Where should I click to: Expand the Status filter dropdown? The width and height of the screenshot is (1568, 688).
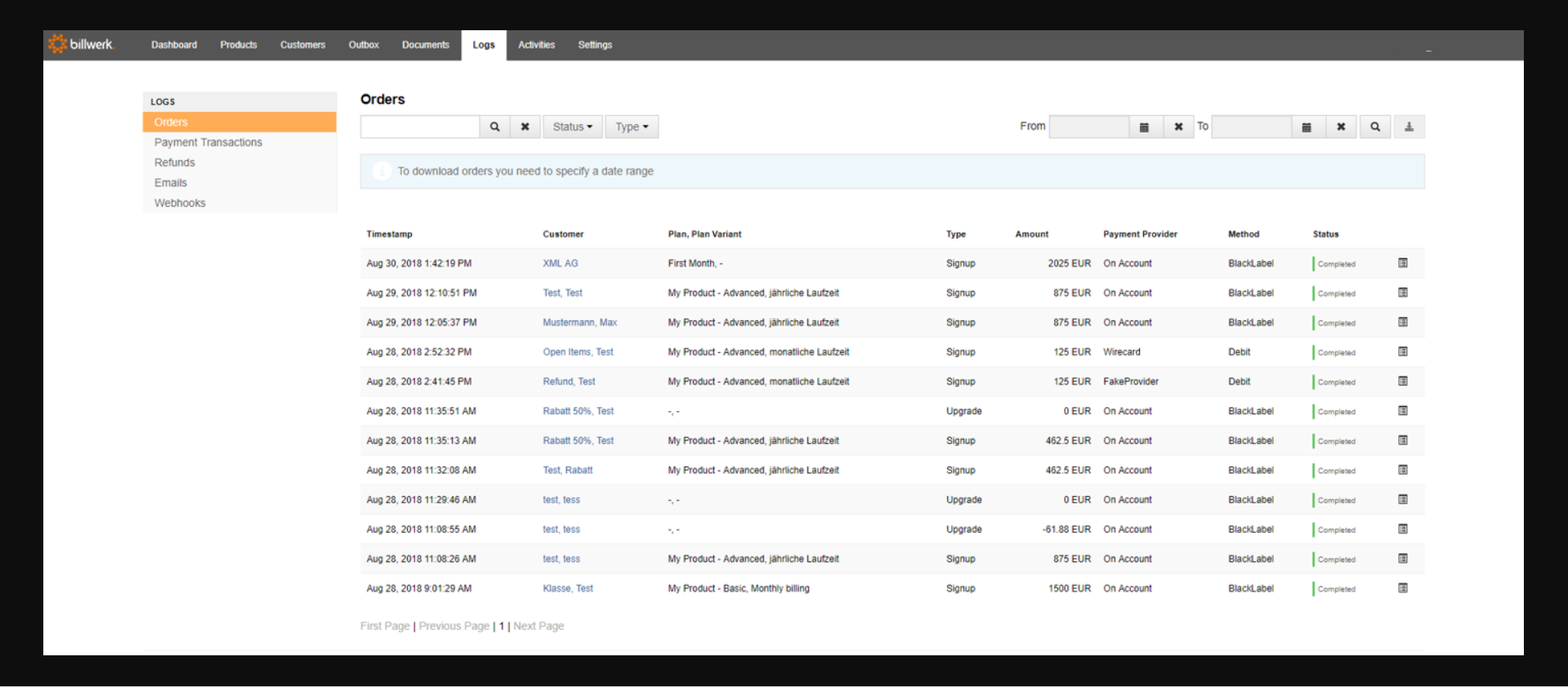tap(573, 127)
